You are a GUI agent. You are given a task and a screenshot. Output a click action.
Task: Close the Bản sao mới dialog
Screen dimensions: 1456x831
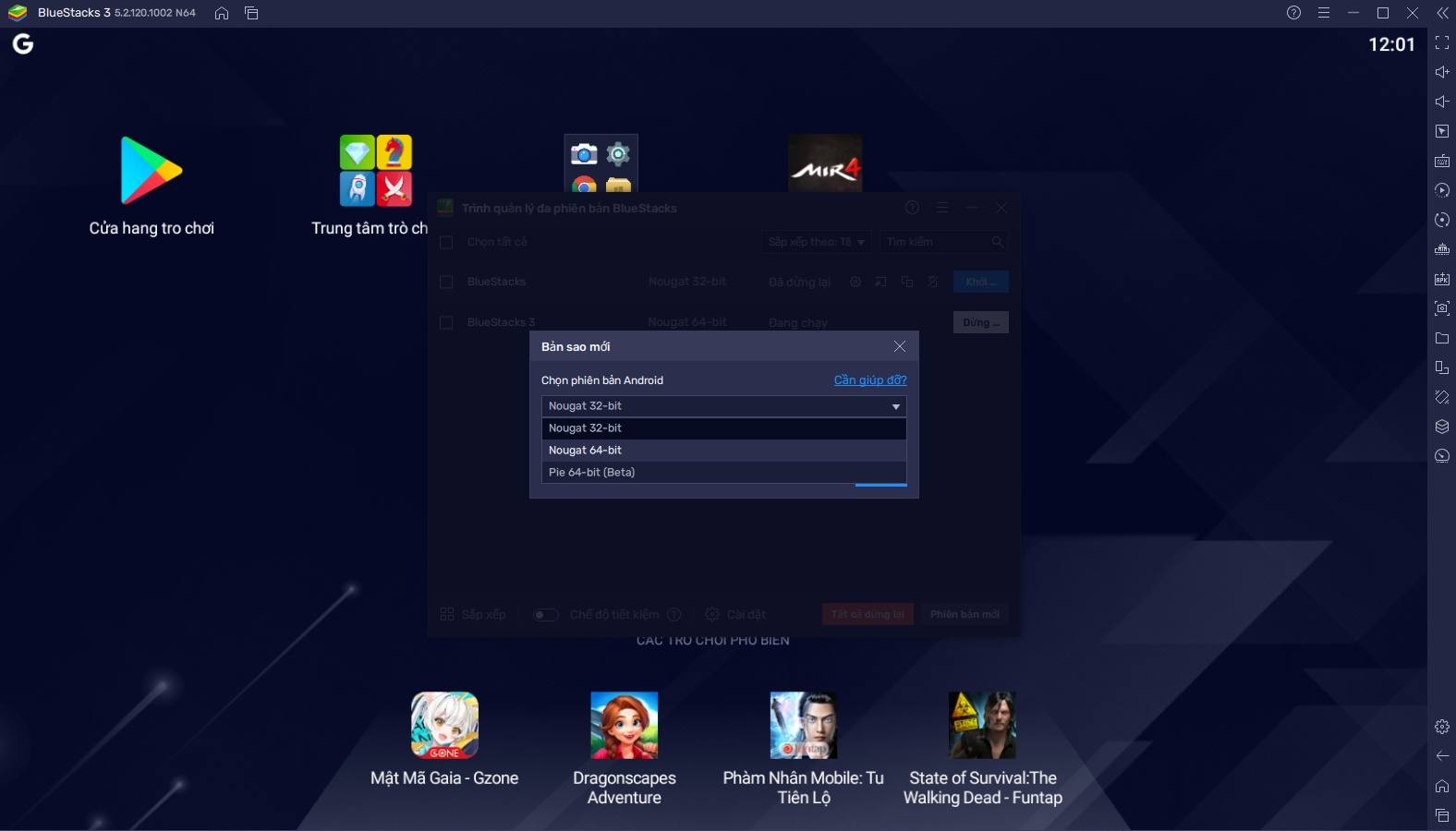[x=900, y=346]
